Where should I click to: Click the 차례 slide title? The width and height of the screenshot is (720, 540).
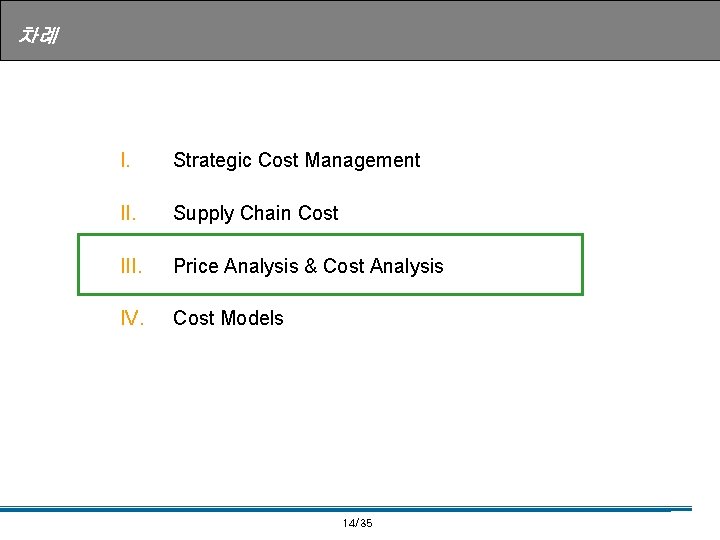[38, 36]
